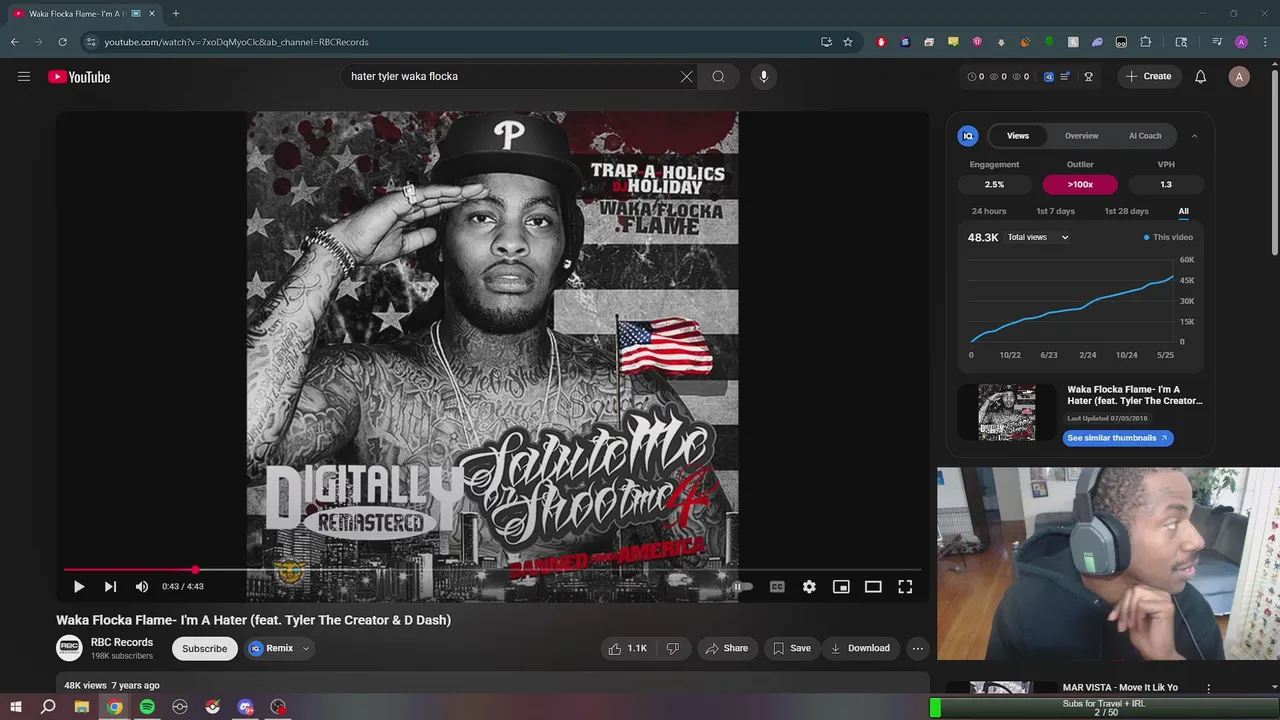
Task: Save the video to a playlist
Action: pos(792,648)
